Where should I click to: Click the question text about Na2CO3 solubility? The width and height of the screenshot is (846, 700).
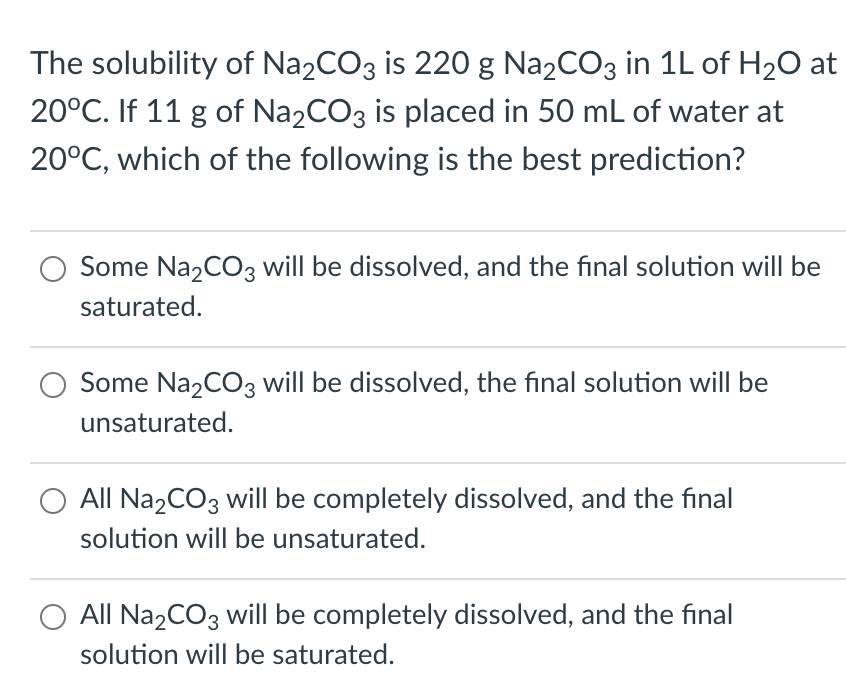[x=430, y=110]
